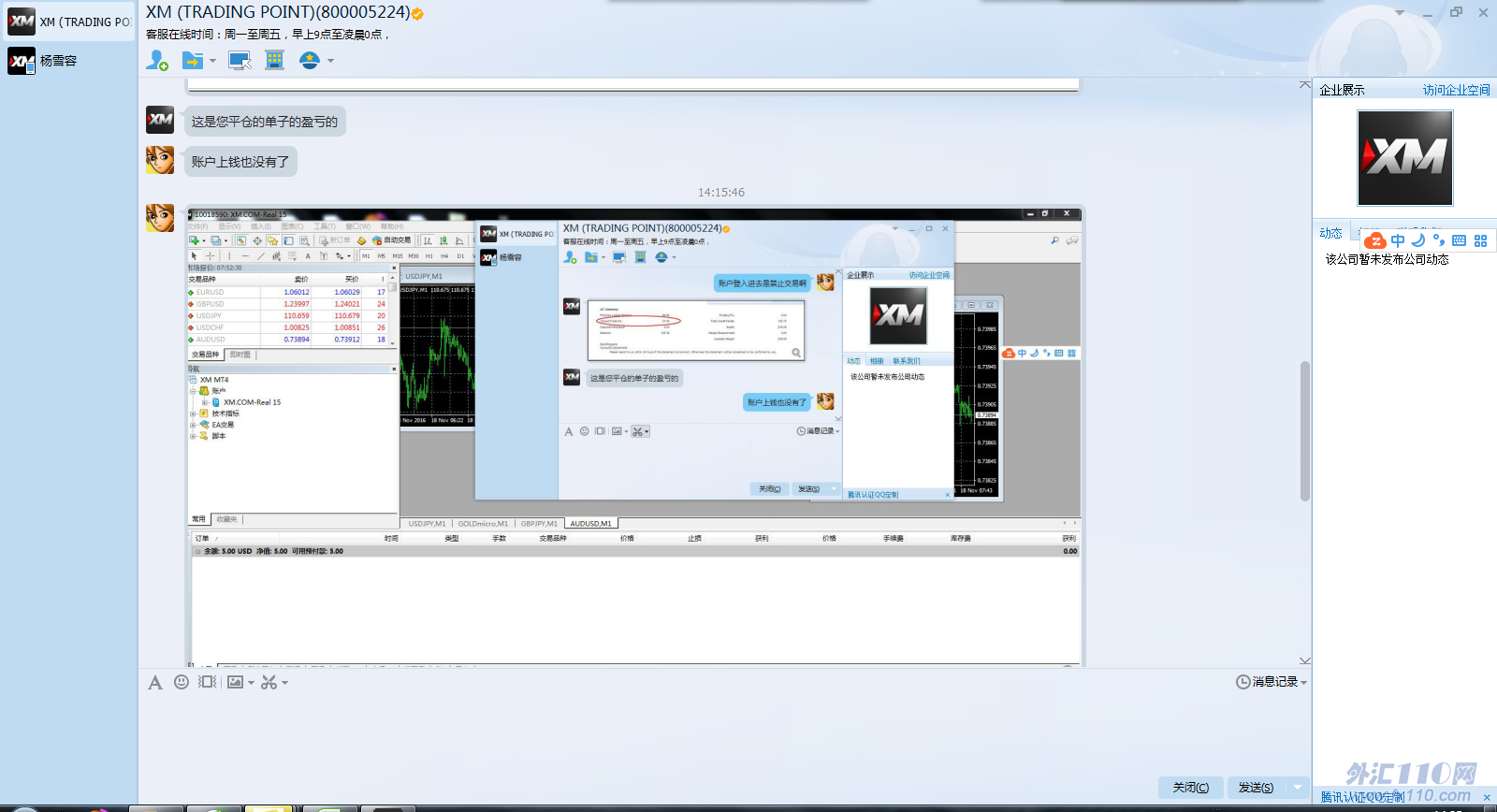Click the message 账户上钱也没有了
The image size is (1497, 812).
tap(240, 162)
